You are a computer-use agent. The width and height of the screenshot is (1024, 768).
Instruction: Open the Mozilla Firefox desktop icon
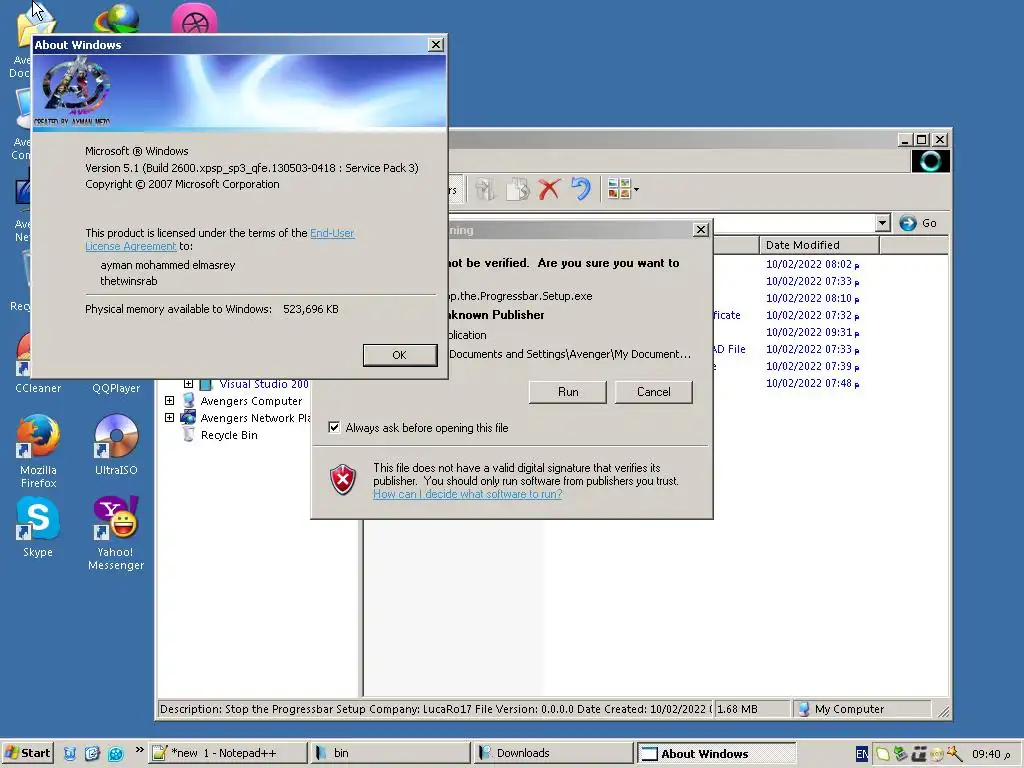(38, 451)
